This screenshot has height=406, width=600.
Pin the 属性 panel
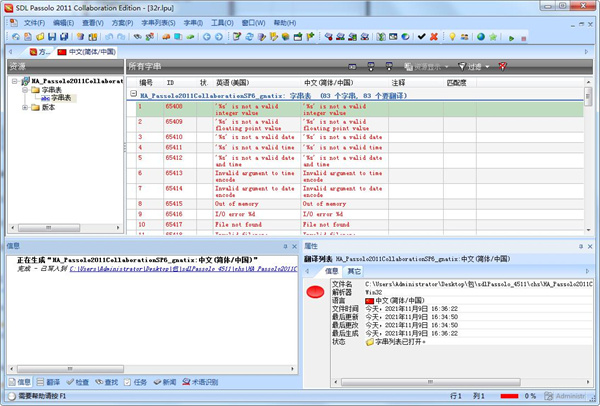581,246
